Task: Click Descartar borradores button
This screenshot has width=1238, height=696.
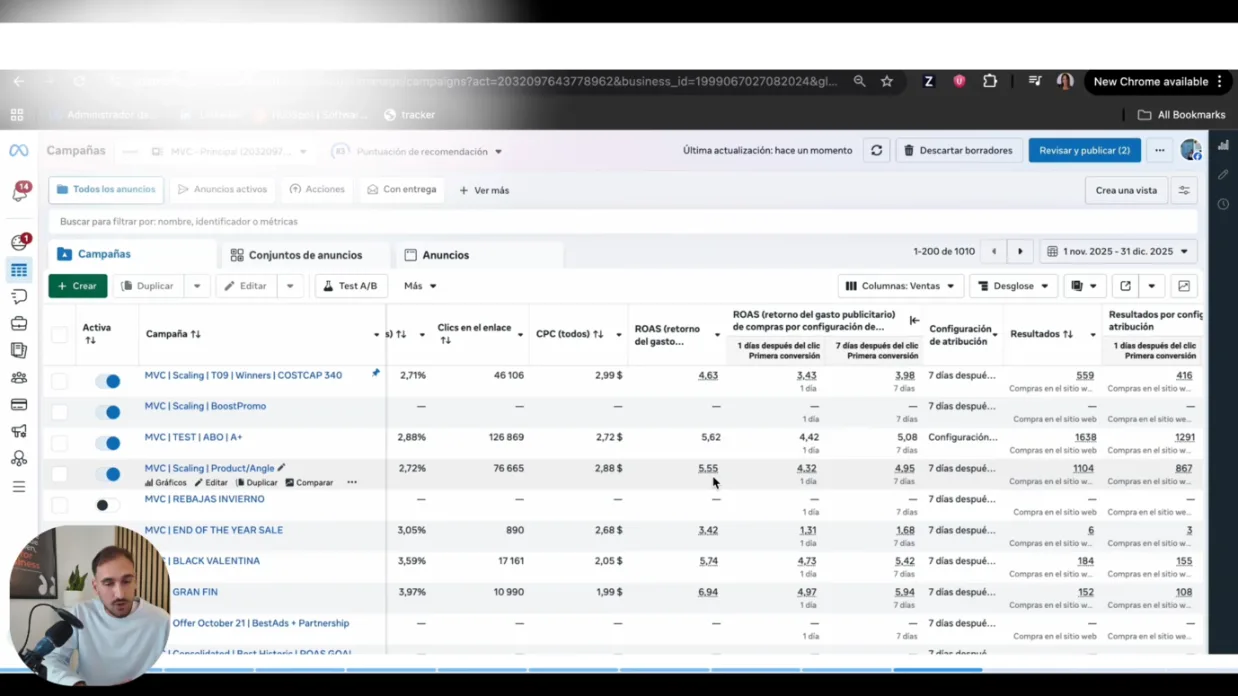Action: (x=958, y=151)
